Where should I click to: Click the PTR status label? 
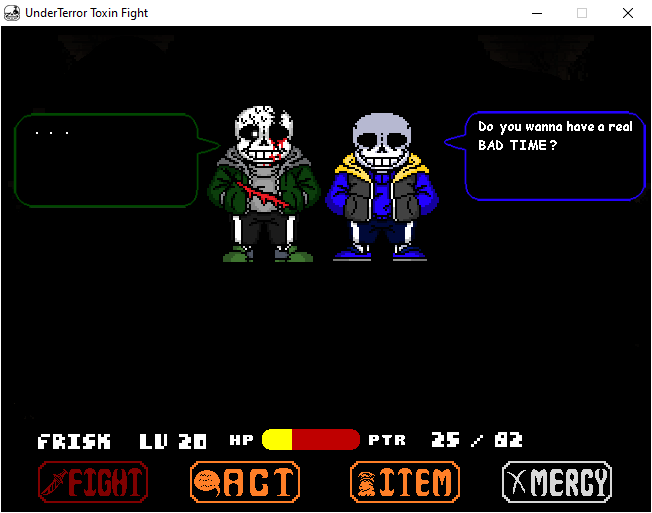(387, 440)
